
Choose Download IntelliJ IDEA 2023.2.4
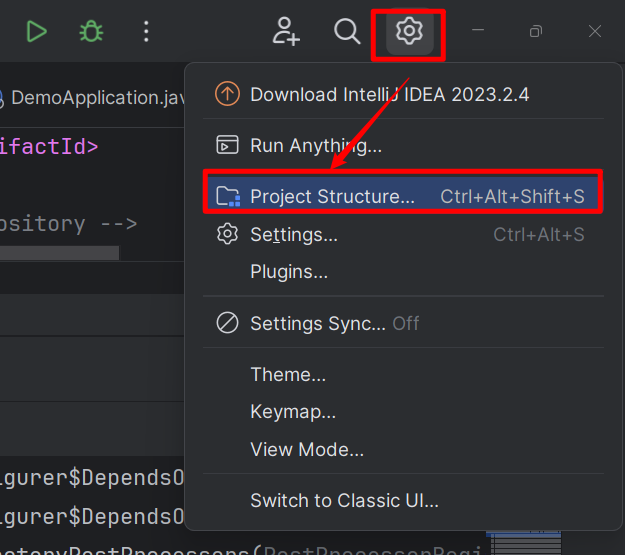tap(389, 94)
